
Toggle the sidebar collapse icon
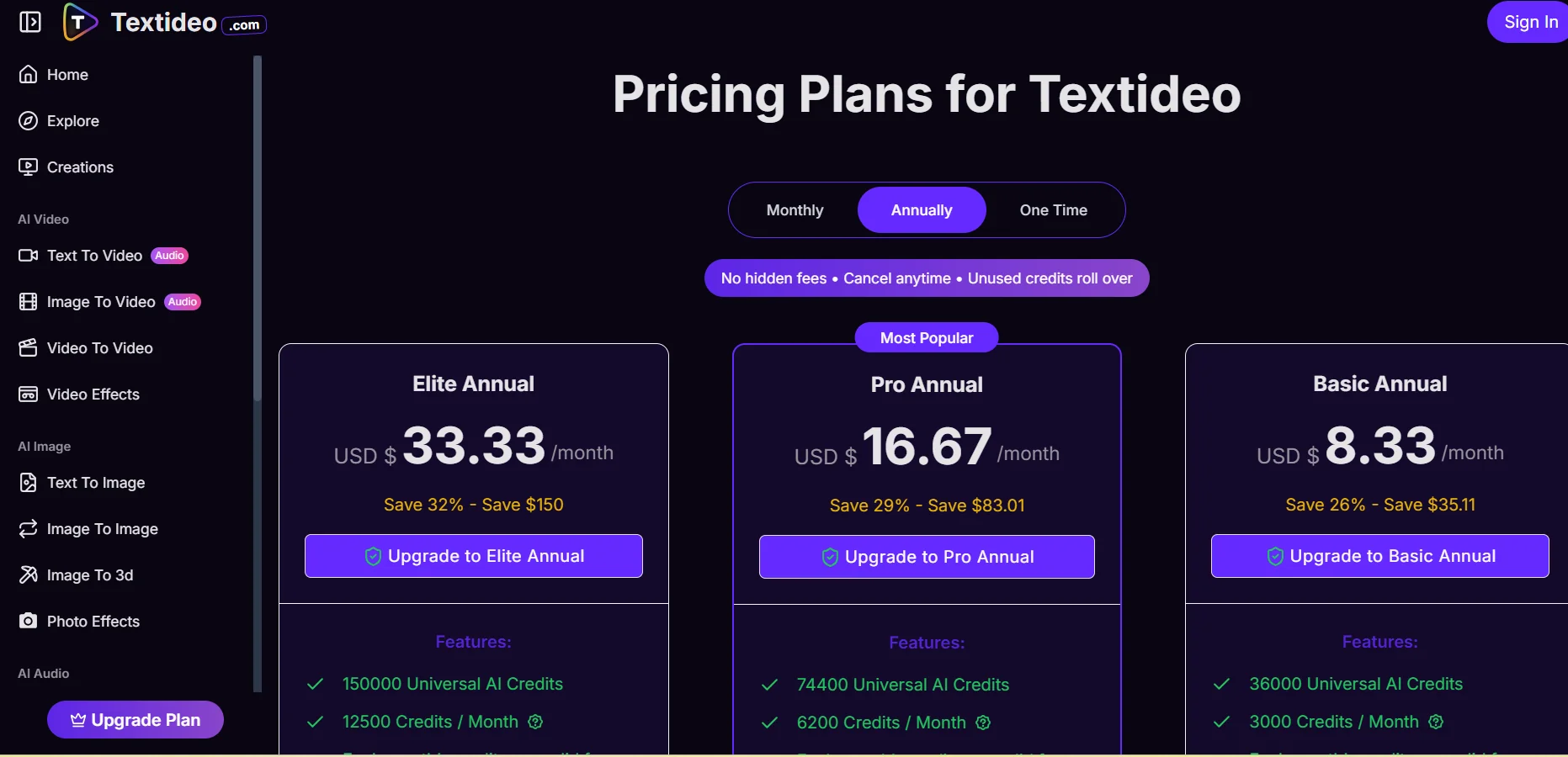point(30,22)
